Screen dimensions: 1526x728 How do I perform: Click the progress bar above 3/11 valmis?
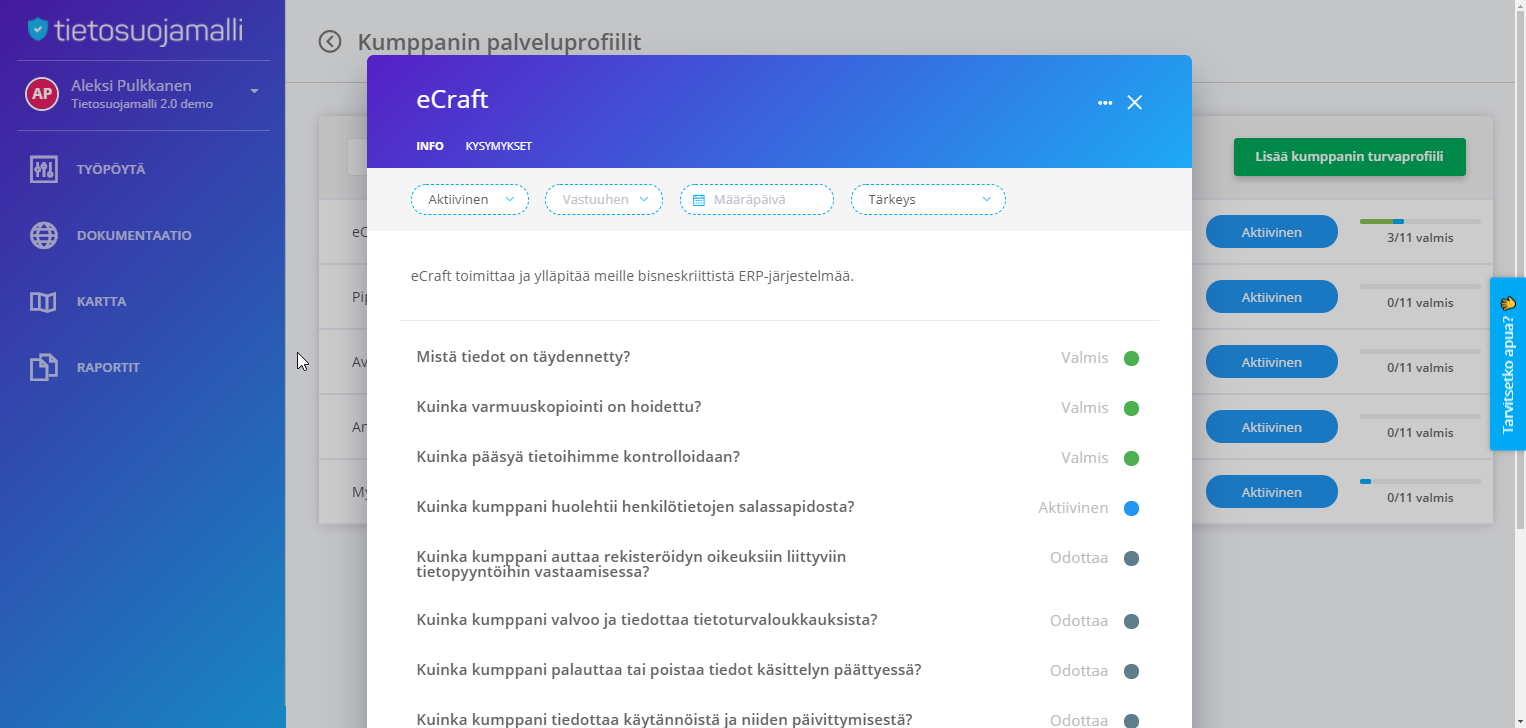(x=1420, y=221)
